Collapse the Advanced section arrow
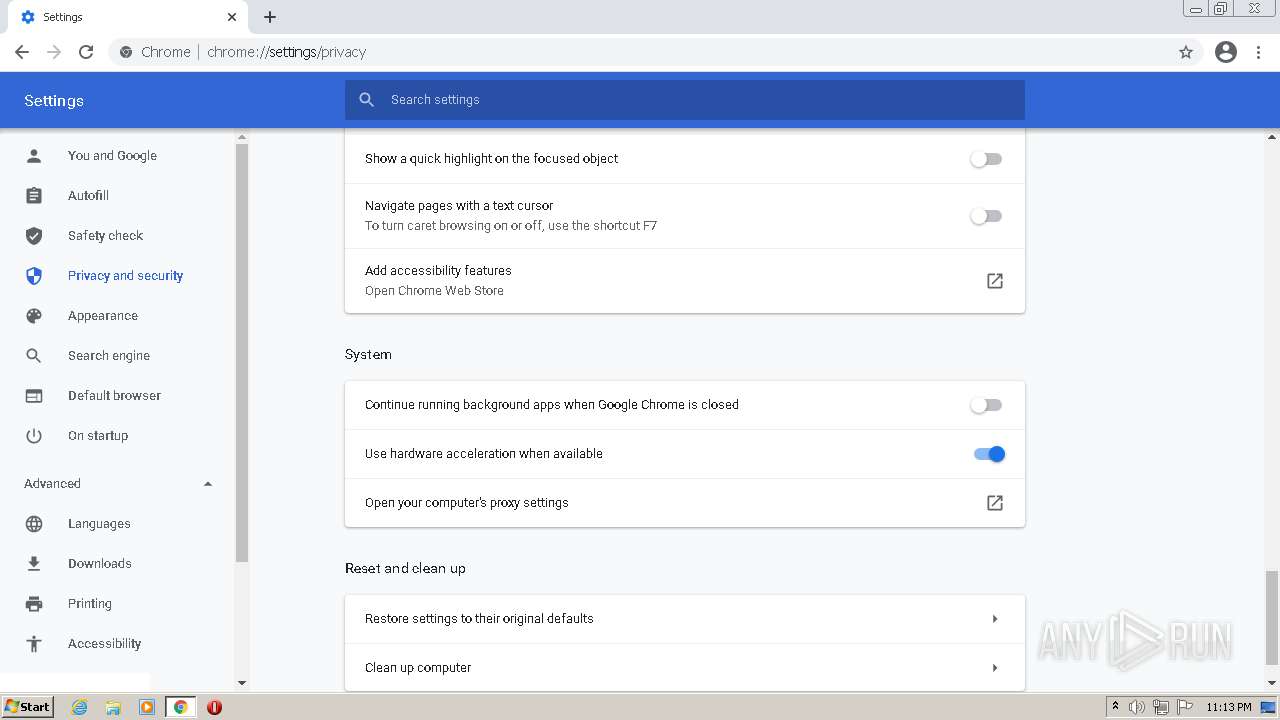Image resolution: width=1280 pixels, height=720 pixels. click(208, 484)
